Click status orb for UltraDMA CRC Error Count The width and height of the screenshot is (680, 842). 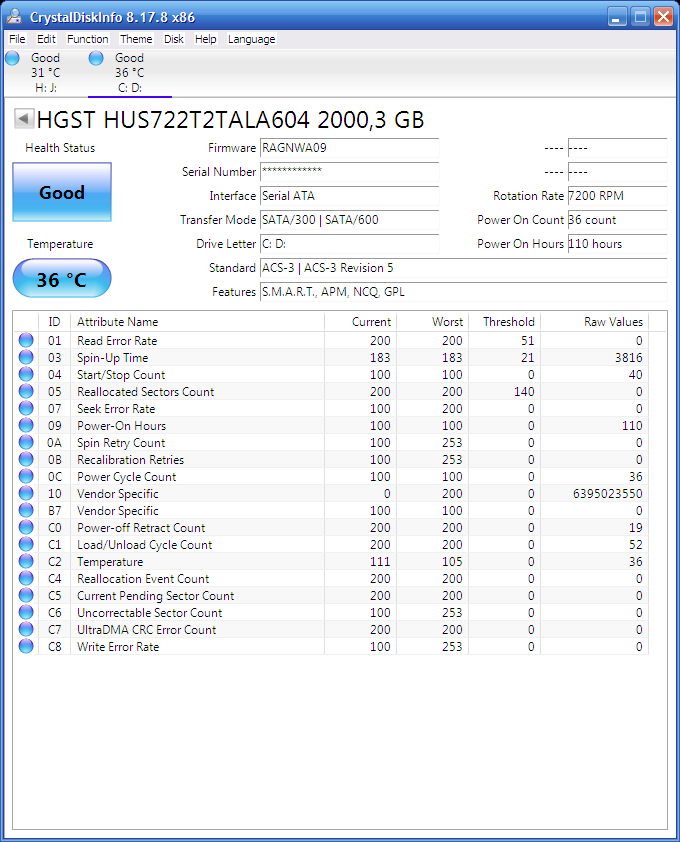click(26, 629)
